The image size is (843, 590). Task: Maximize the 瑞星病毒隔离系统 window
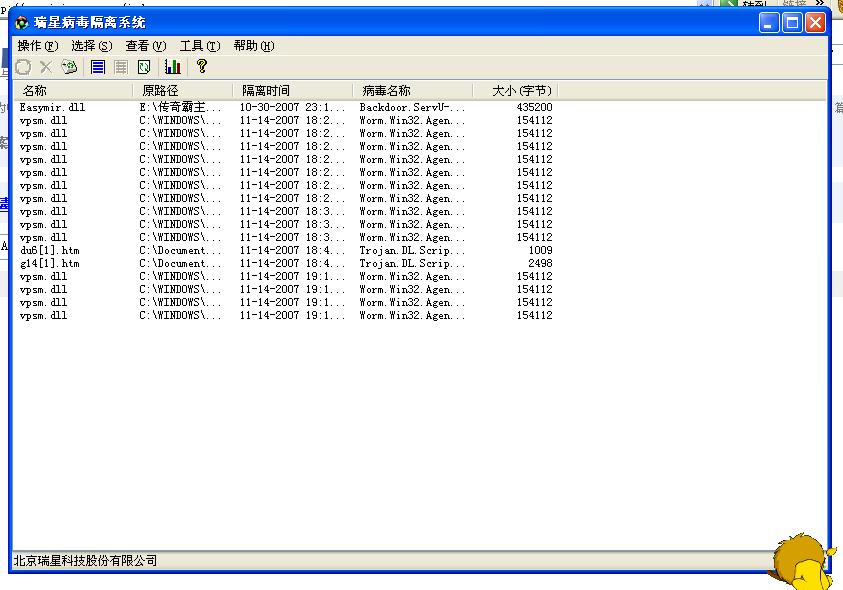click(792, 23)
